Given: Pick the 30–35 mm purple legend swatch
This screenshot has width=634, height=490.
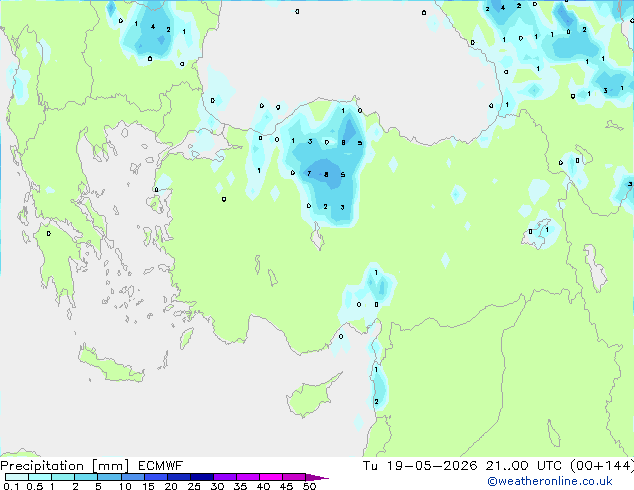Looking at the screenshot, I should click(224, 477).
